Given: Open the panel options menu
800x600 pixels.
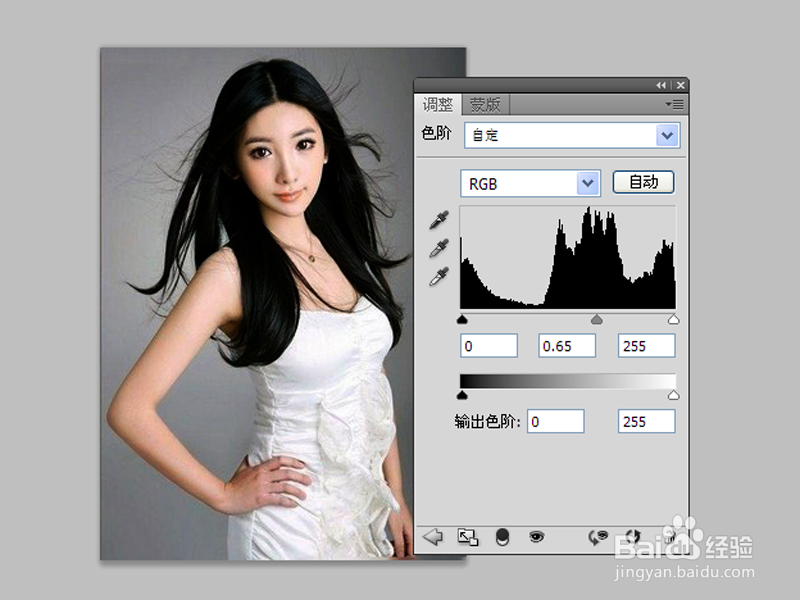Looking at the screenshot, I should (x=674, y=105).
